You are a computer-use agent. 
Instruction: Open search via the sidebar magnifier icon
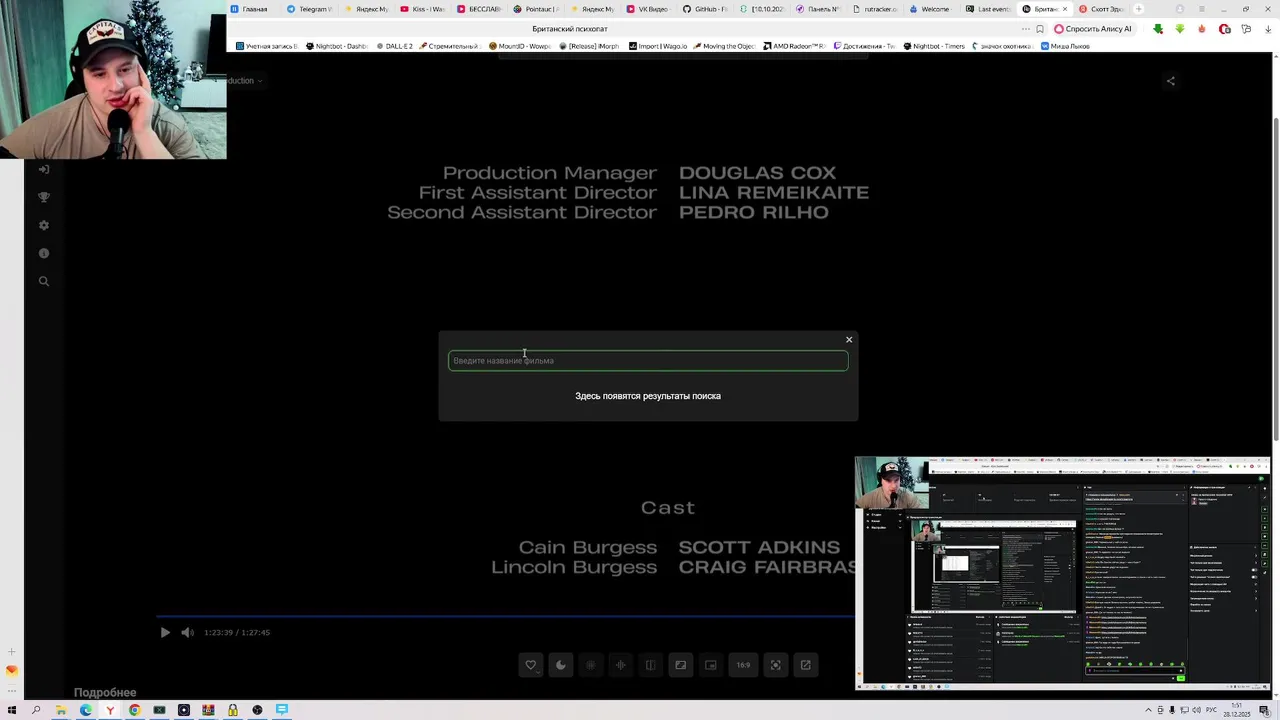click(44, 281)
